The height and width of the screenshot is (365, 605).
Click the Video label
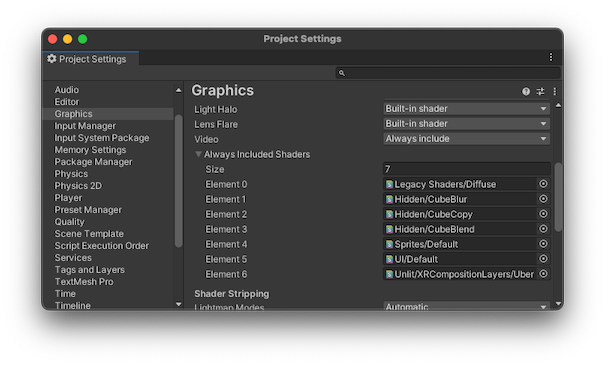coord(206,140)
